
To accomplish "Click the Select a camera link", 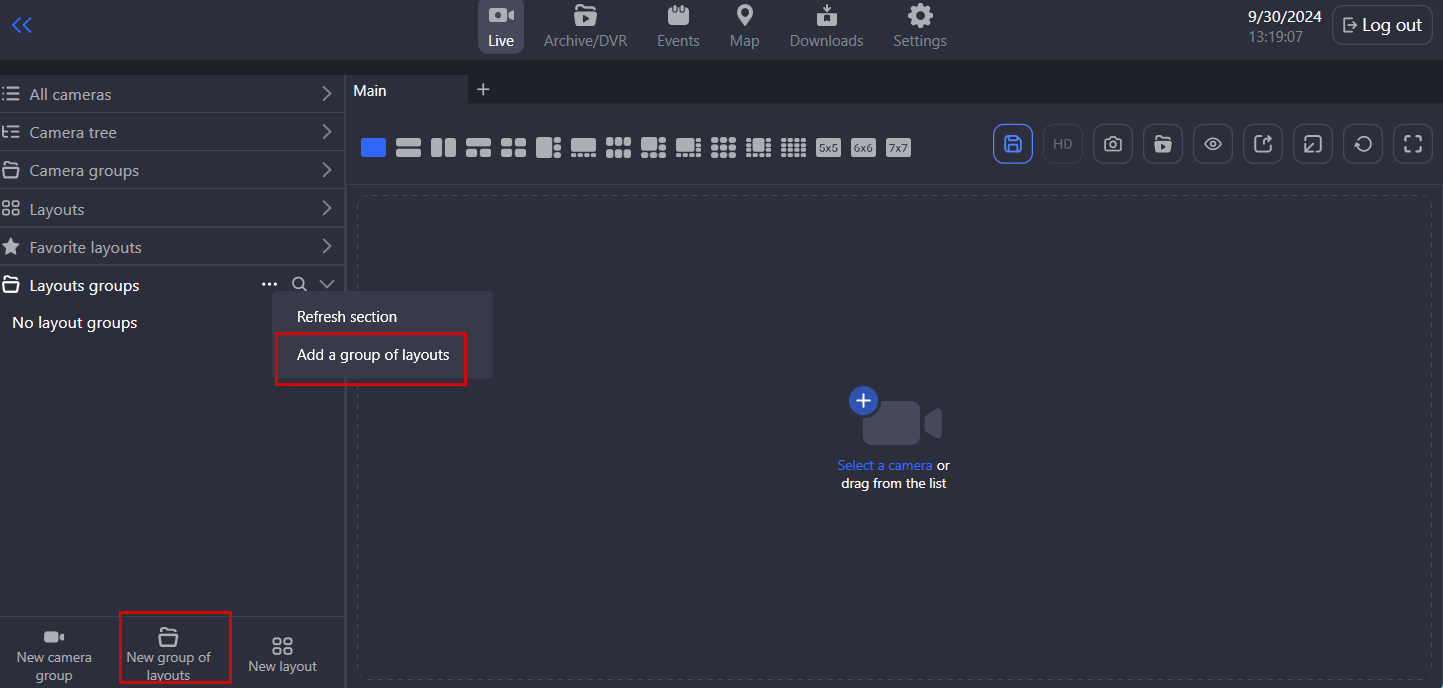I will click(x=884, y=465).
